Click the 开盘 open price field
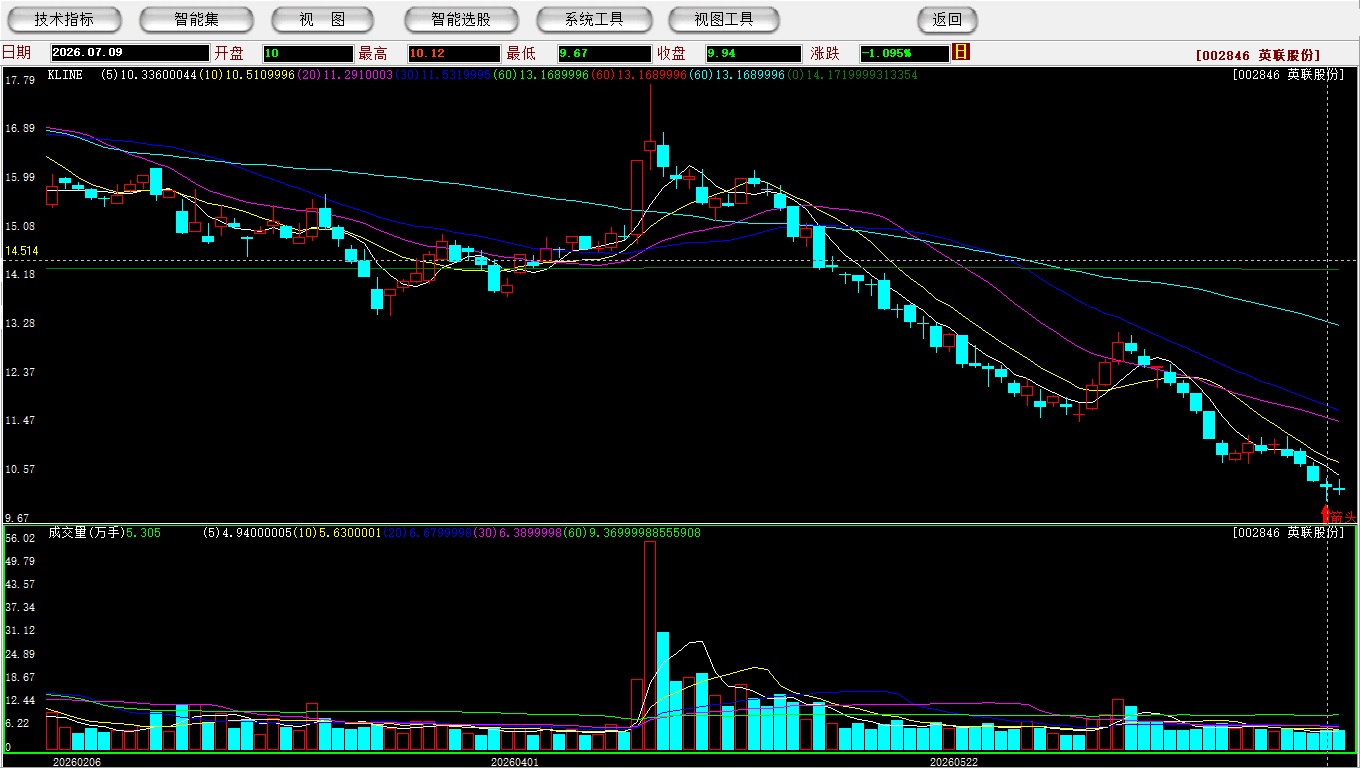Screen dimensions: 1360x768 (308, 53)
